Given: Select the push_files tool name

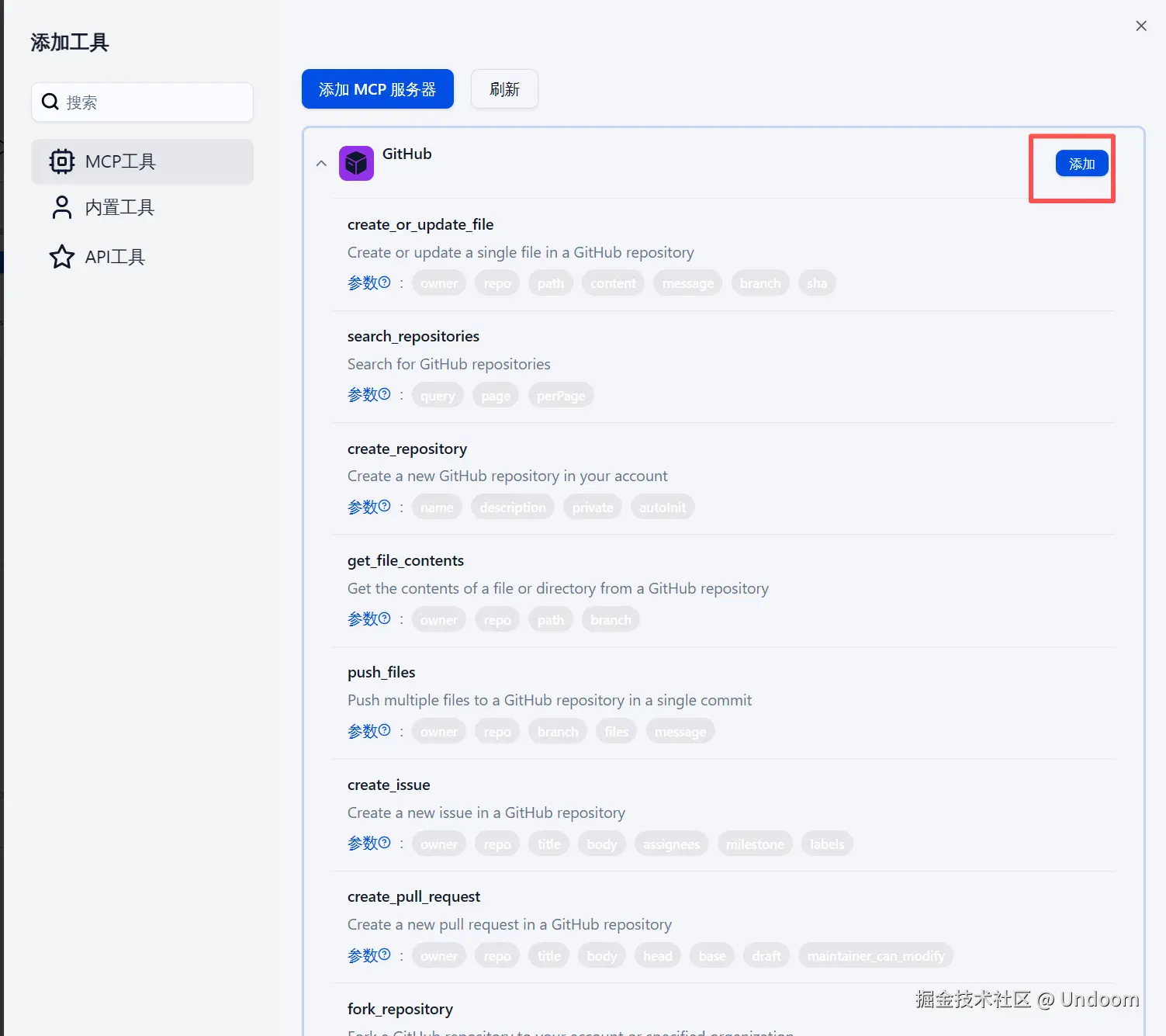Looking at the screenshot, I should point(382,672).
